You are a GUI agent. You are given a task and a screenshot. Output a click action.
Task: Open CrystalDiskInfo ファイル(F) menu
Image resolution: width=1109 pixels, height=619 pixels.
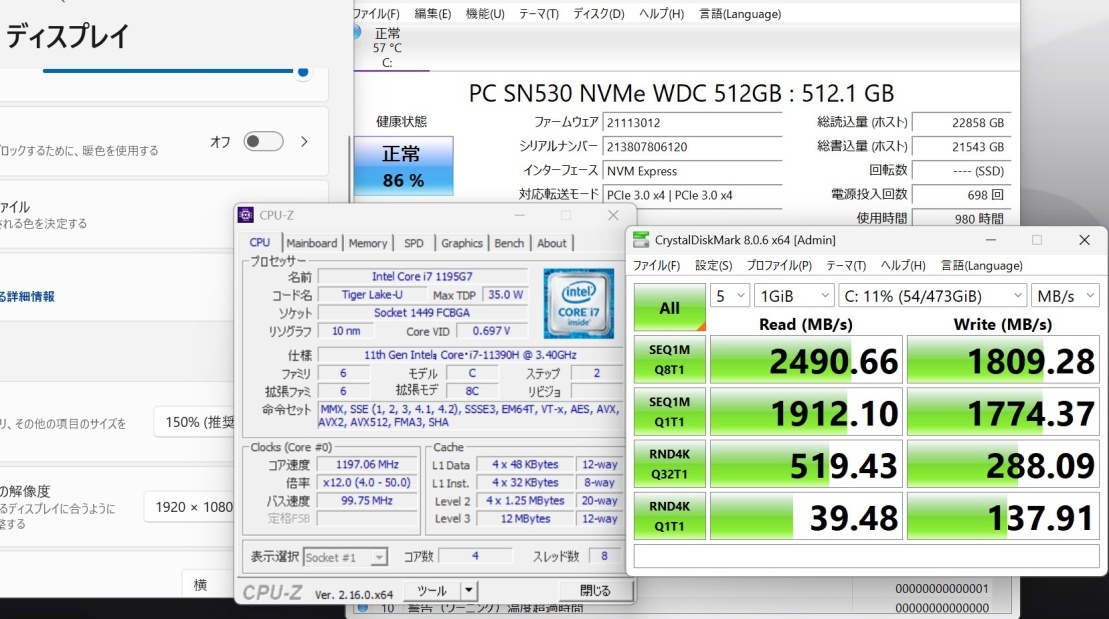point(376,13)
